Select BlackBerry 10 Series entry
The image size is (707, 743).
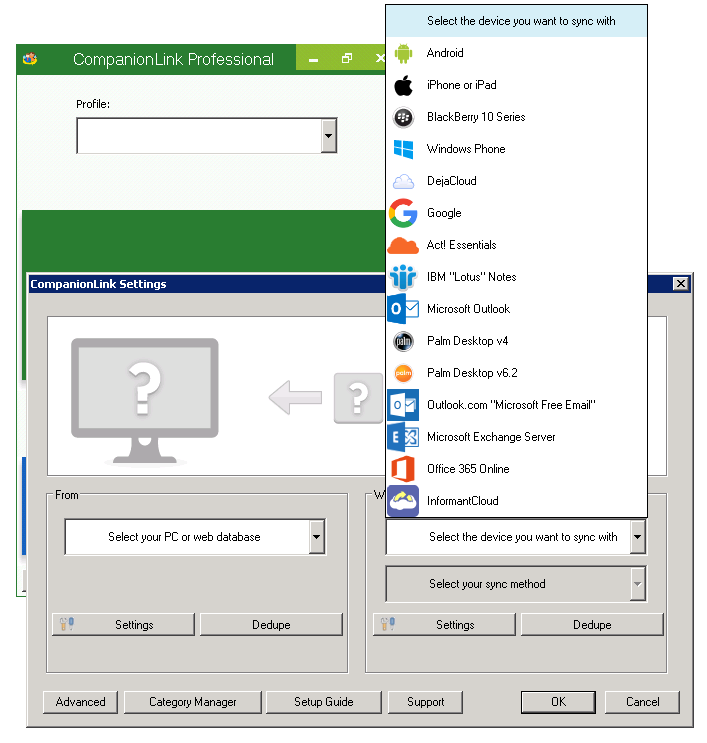517,117
